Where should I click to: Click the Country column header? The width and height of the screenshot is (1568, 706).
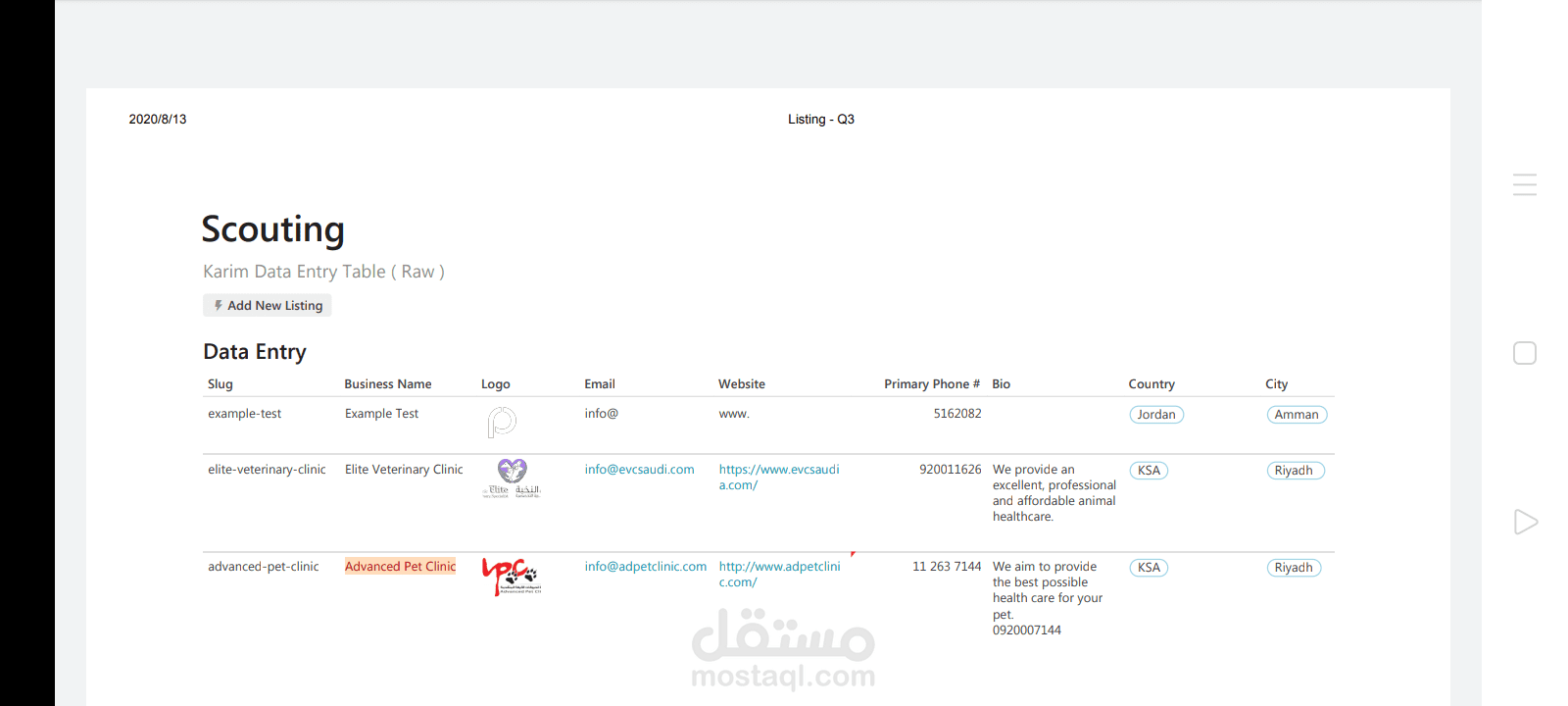(x=1151, y=384)
